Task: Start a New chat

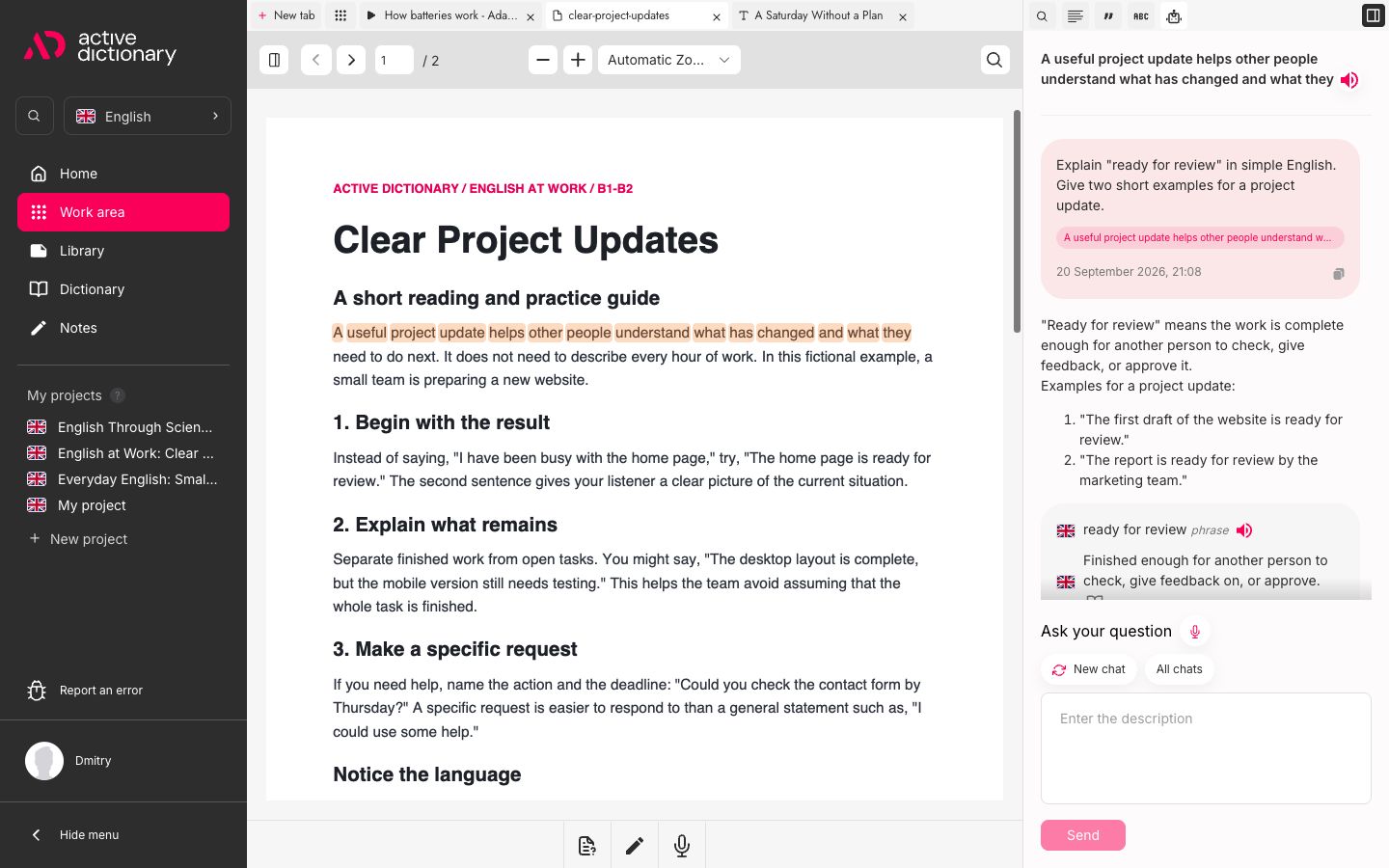Action: coord(1089,669)
